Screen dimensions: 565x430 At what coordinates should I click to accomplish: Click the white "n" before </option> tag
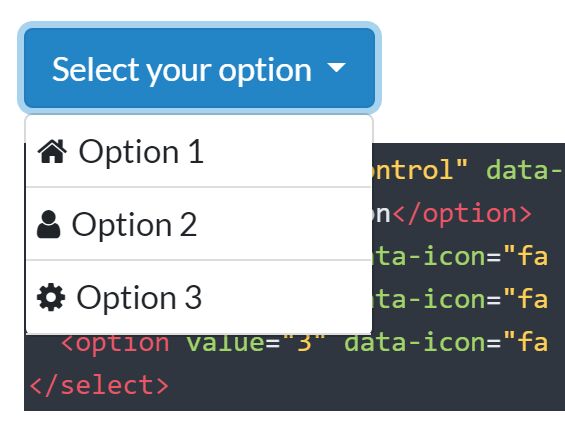(x=382, y=214)
